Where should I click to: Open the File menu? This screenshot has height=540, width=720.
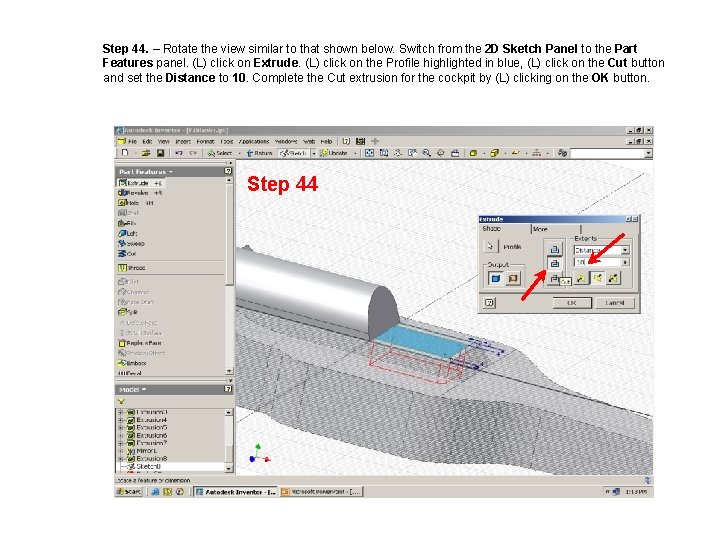coord(132,141)
